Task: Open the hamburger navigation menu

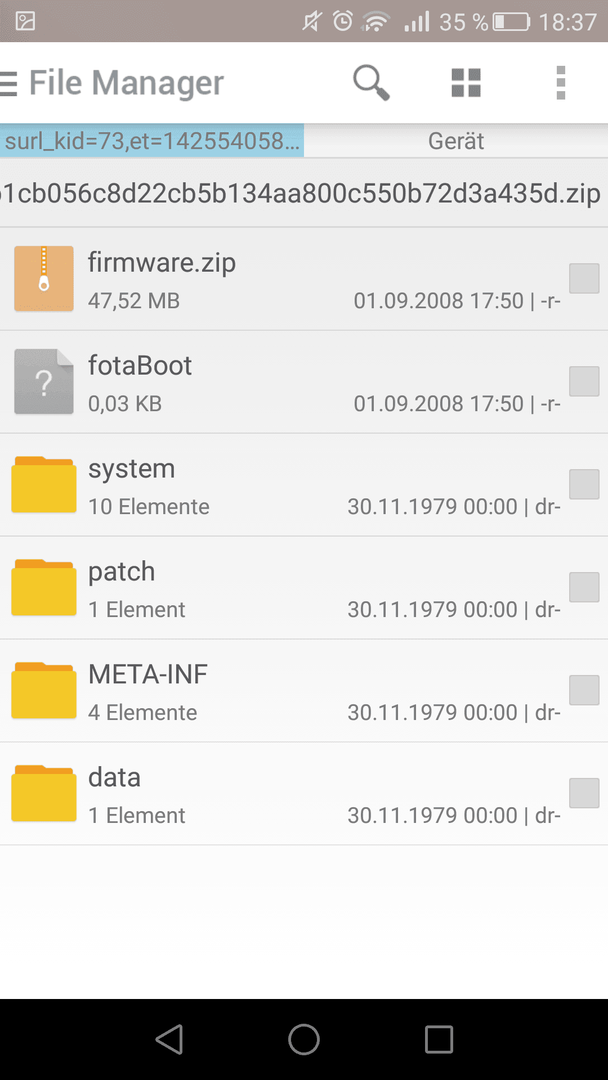Action: click(8, 84)
